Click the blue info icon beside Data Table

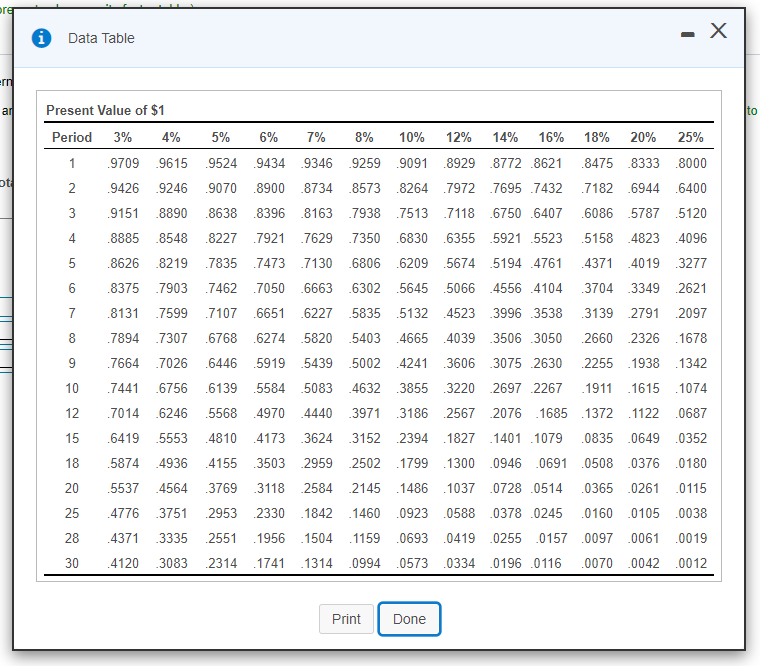click(x=42, y=38)
